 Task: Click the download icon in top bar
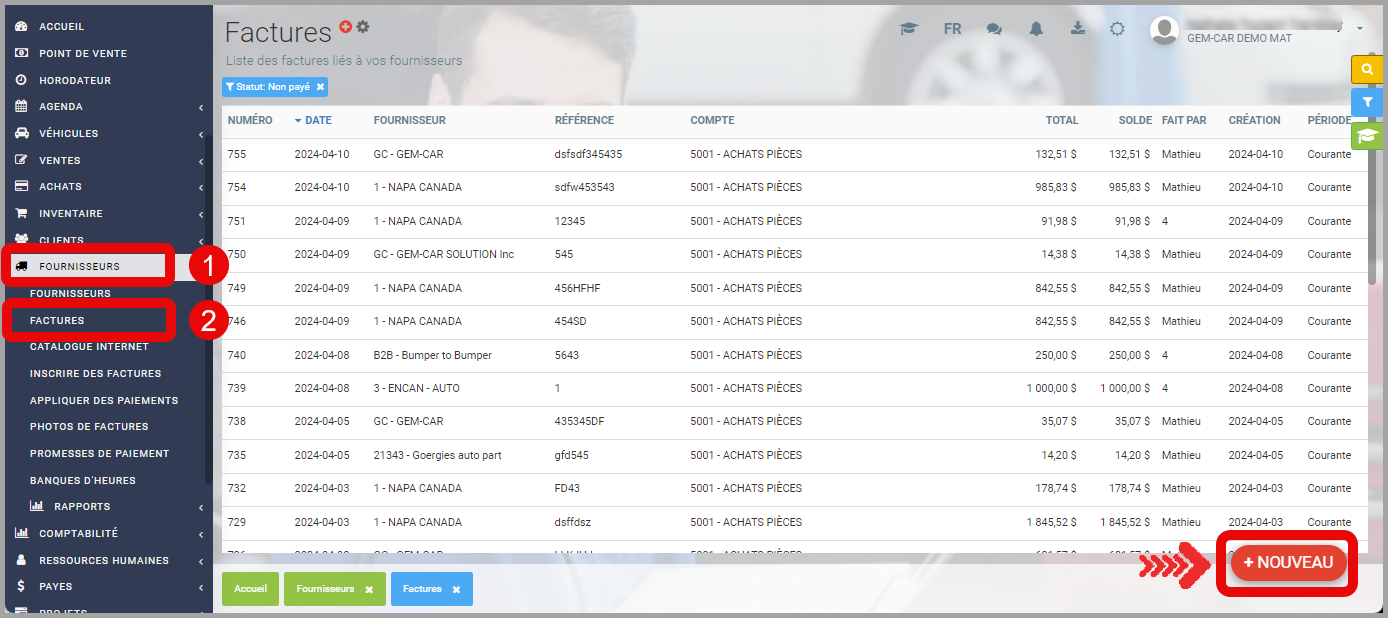[1077, 28]
